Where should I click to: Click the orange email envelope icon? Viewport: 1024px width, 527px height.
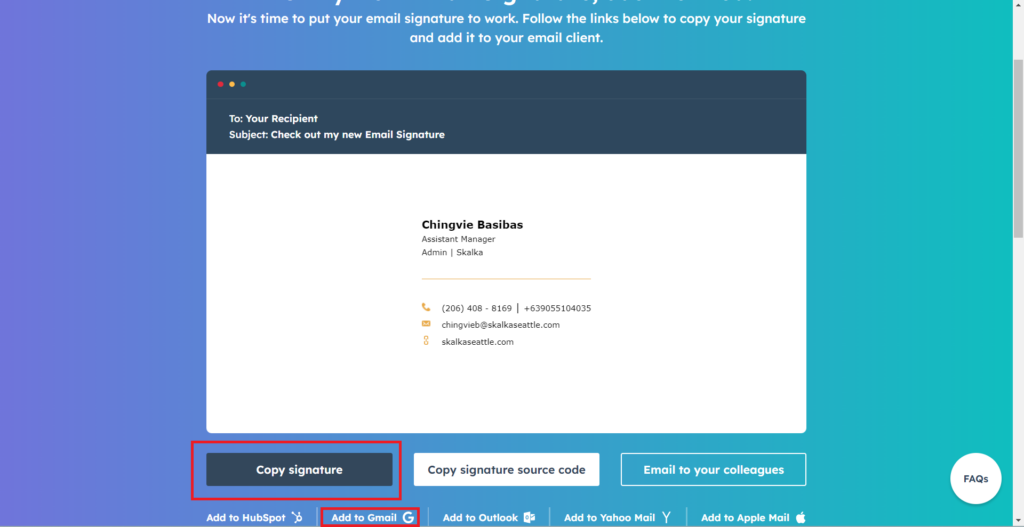(x=426, y=324)
